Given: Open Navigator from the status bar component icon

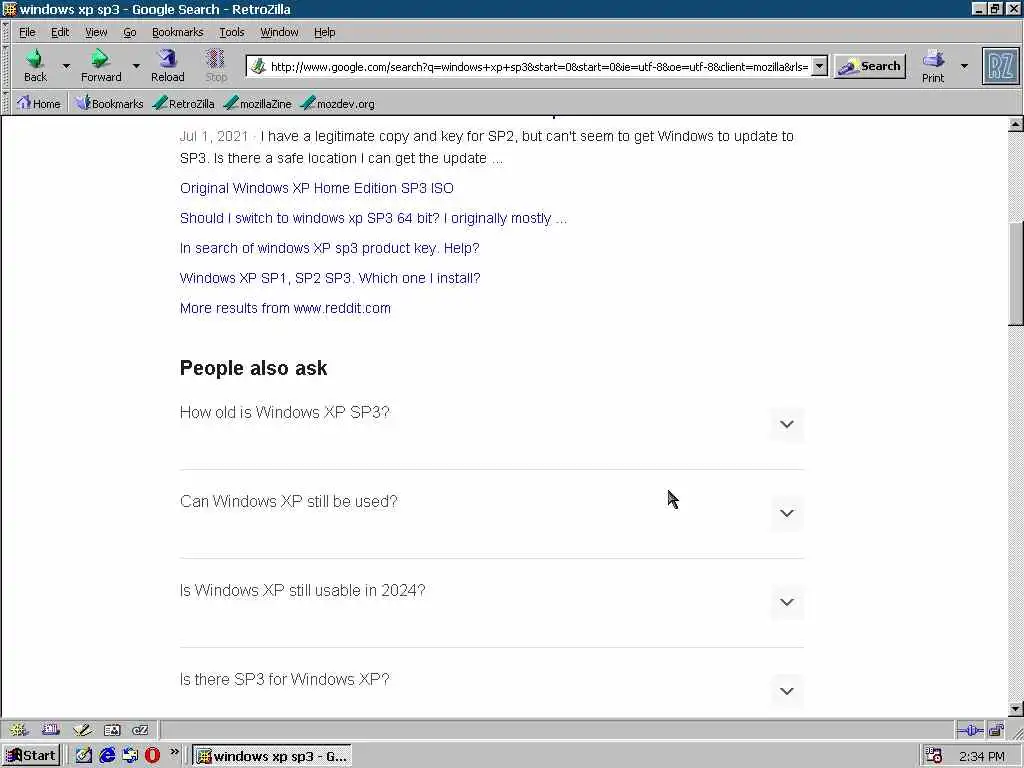Looking at the screenshot, I should [18, 729].
